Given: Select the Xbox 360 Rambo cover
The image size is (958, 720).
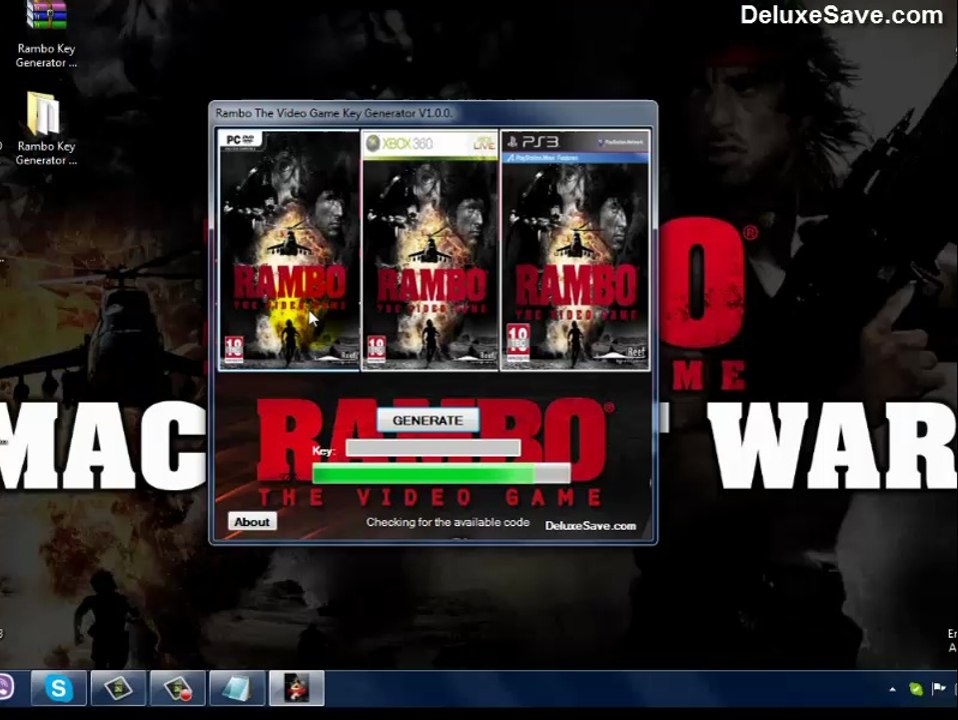Looking at the screenshot, I should point(430,249).
